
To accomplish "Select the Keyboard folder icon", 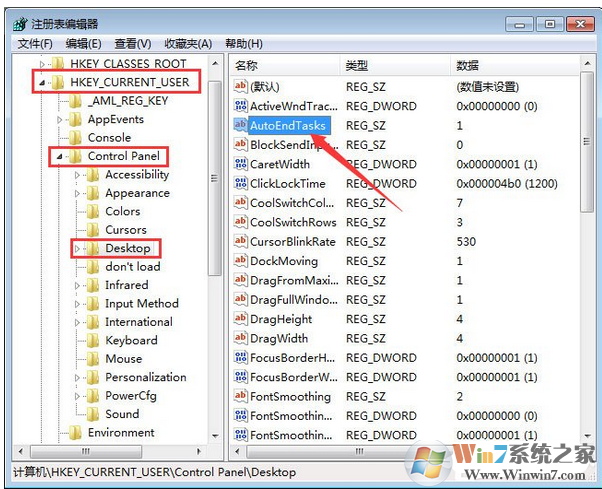I will (93, 340).
